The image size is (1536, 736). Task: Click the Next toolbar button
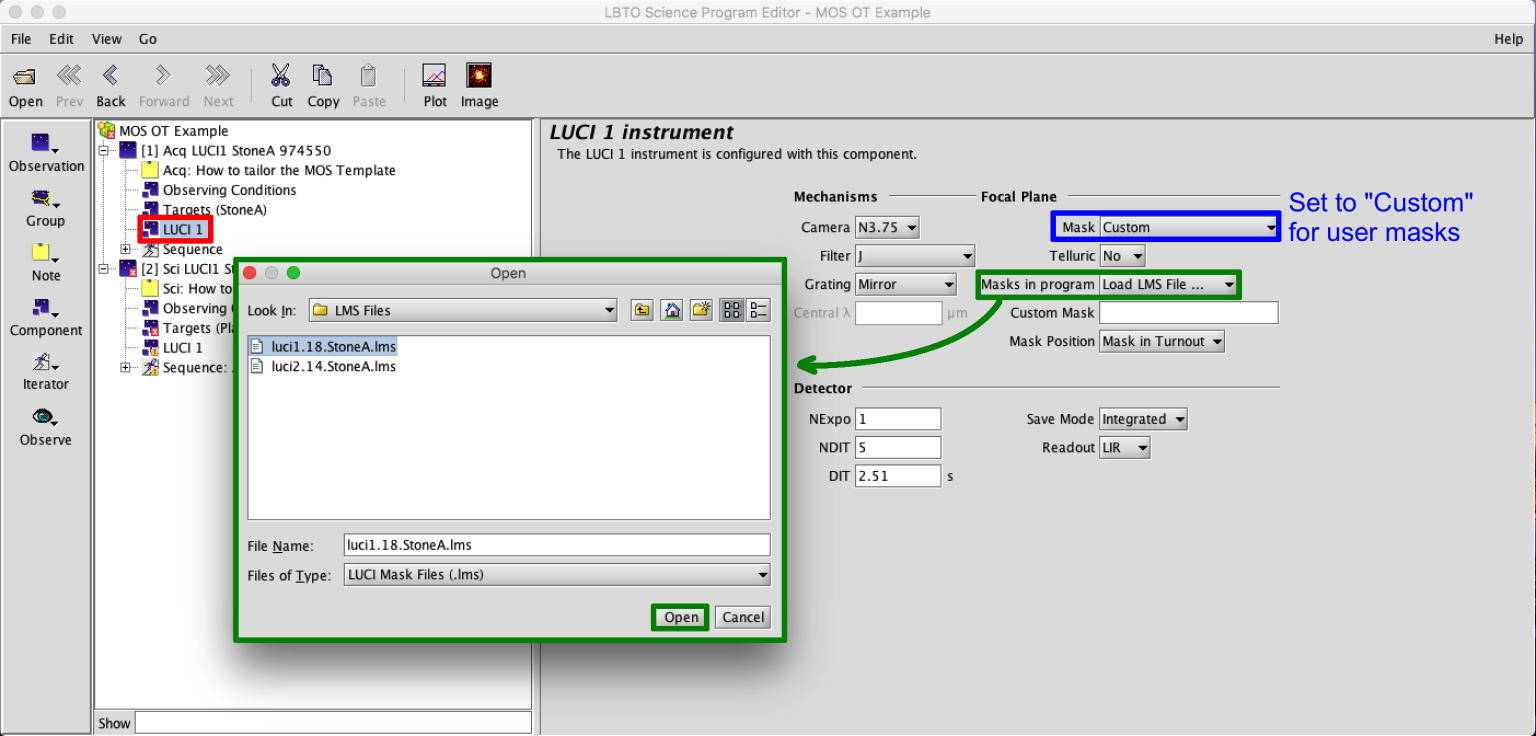217,76
